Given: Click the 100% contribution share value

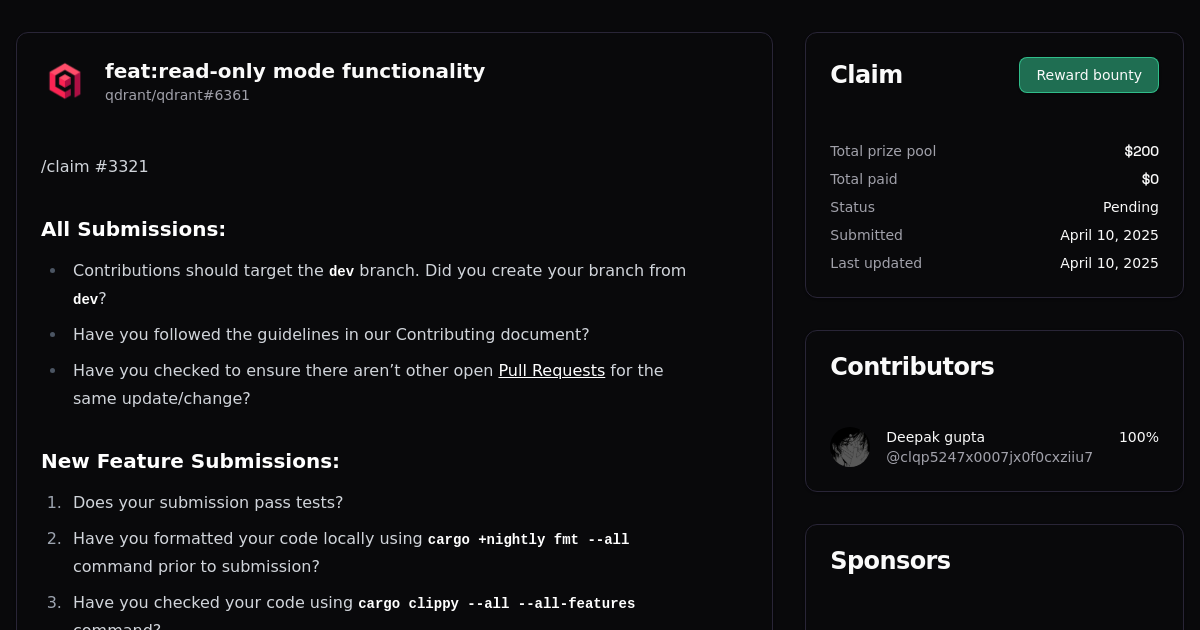Looking at the screenshot, I should 1139,437.
